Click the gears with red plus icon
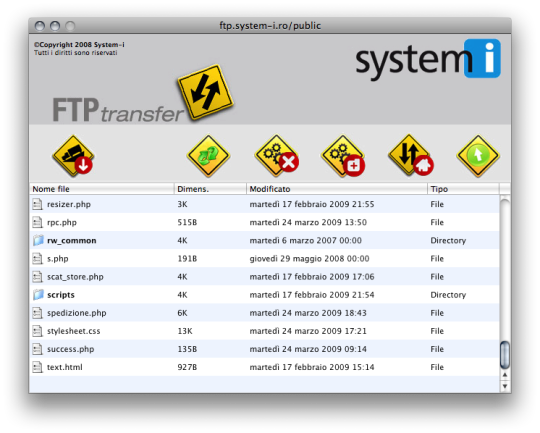This screenshot has width=540, height=433. point(343,156)
